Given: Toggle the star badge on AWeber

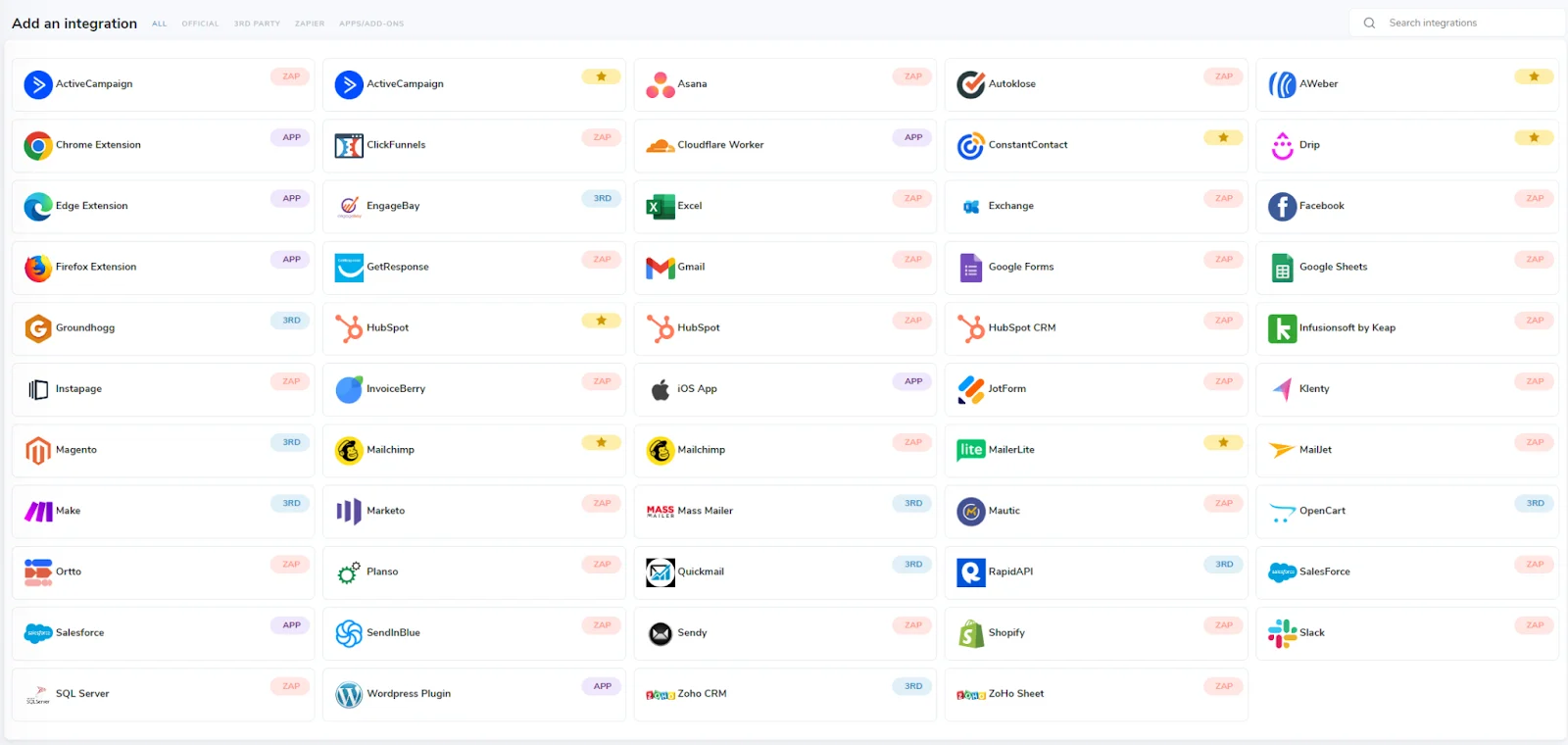Looking at the screenshot, I should 1533,75.
